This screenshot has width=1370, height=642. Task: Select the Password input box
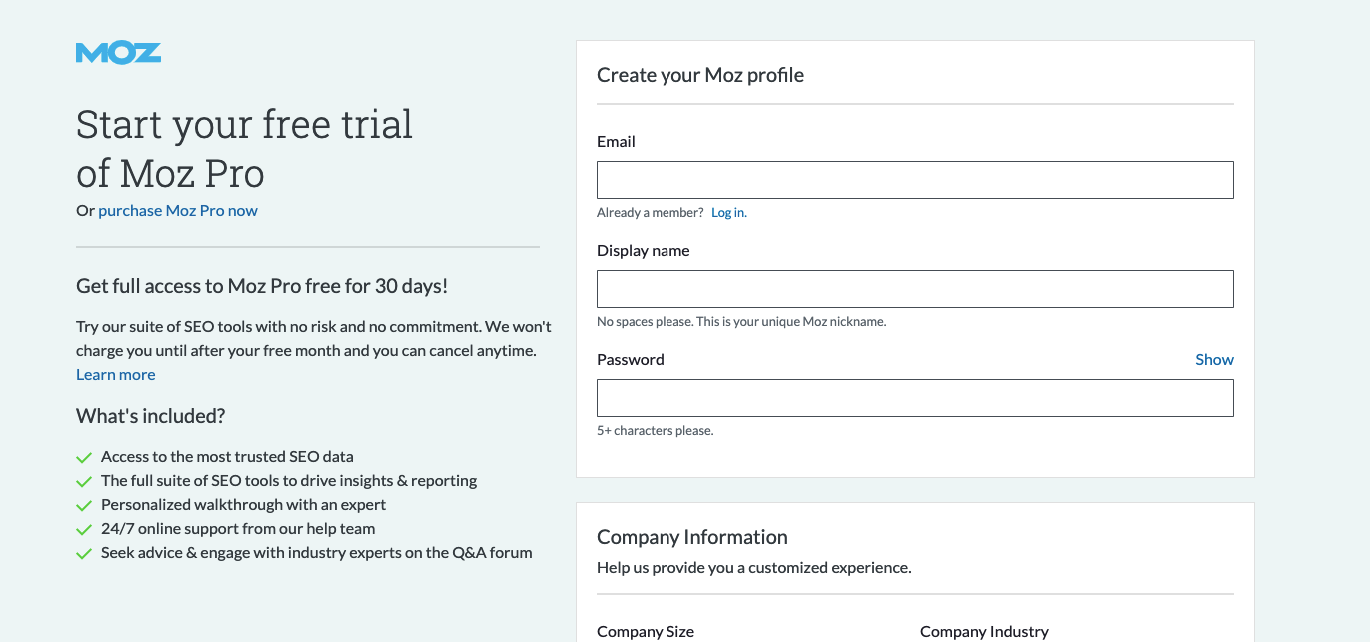click(915, 398)
